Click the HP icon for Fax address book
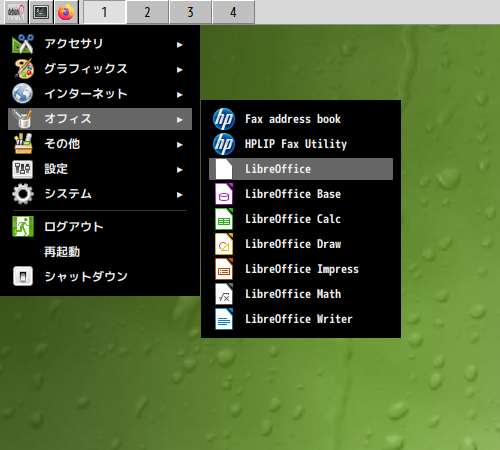500x450 pixels. [224, 119]
